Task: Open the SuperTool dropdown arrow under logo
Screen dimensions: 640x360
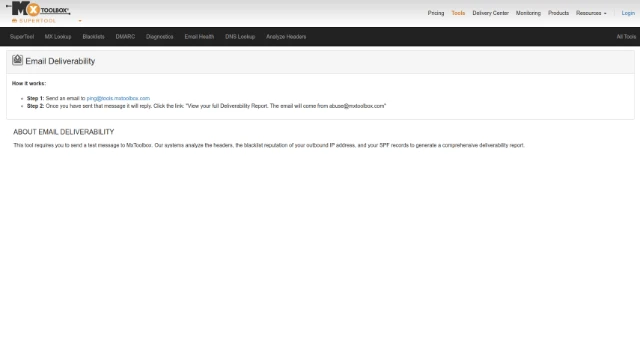Action: (80, 20)
